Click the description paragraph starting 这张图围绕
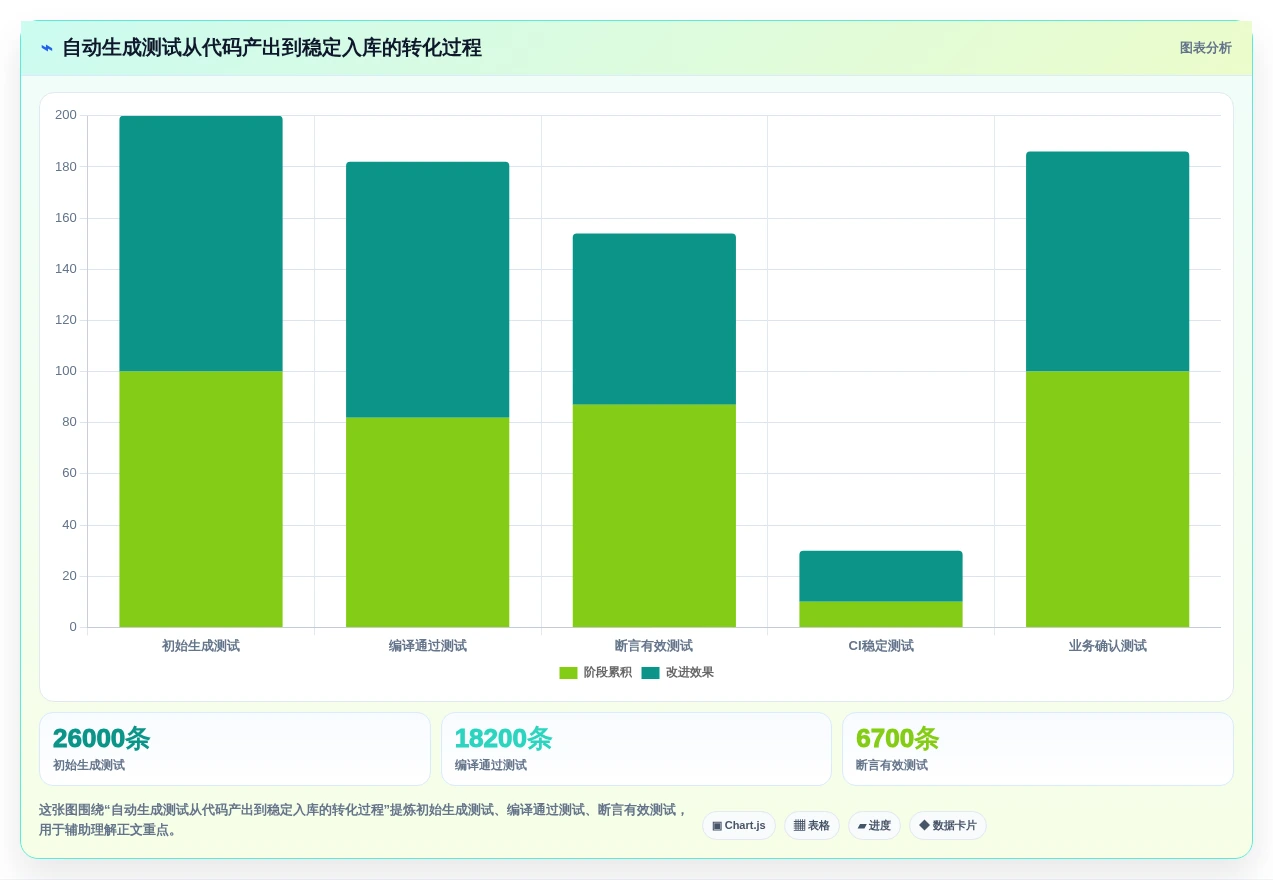 click(363, 820)
